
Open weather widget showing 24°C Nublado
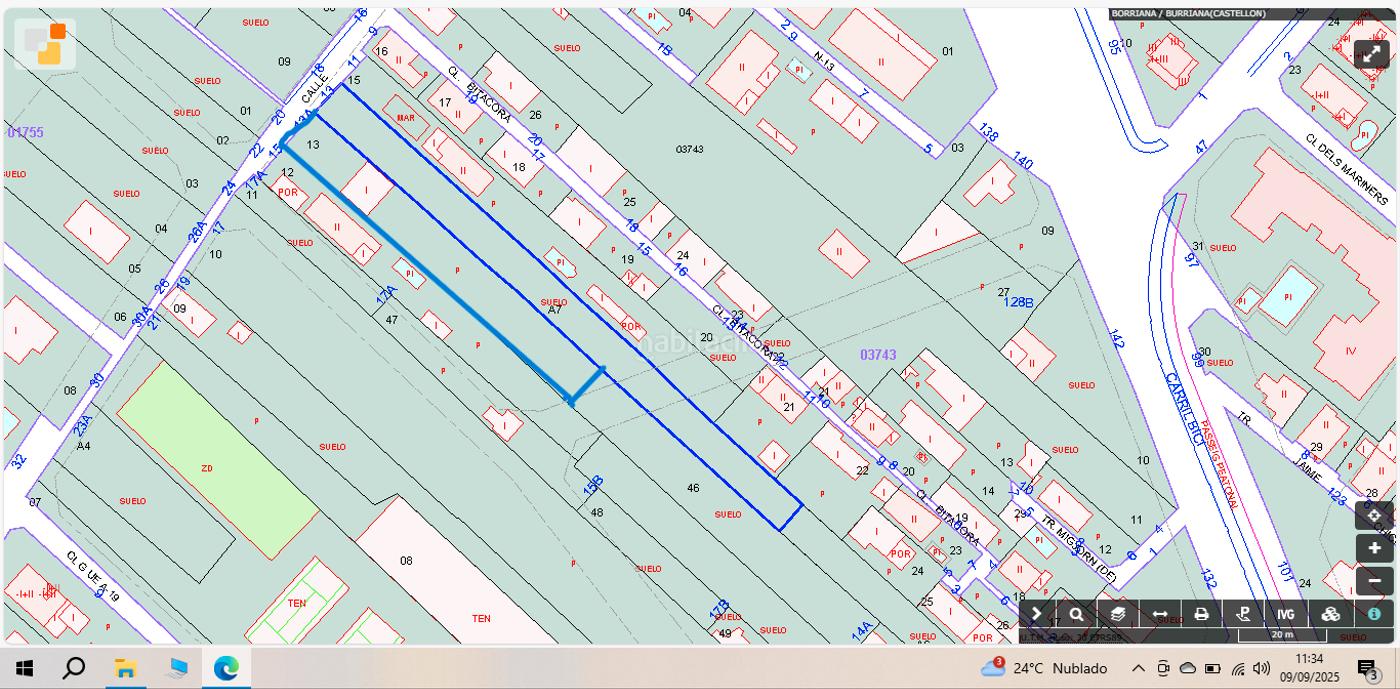1045,668
